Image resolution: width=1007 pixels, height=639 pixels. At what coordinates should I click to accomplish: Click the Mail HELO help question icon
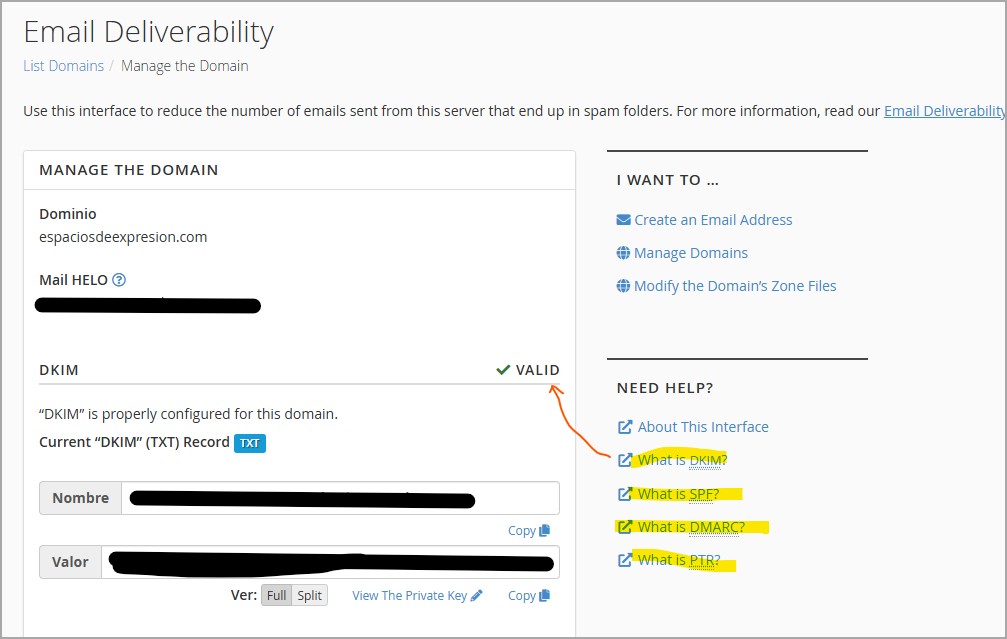(x=119, y=281)
